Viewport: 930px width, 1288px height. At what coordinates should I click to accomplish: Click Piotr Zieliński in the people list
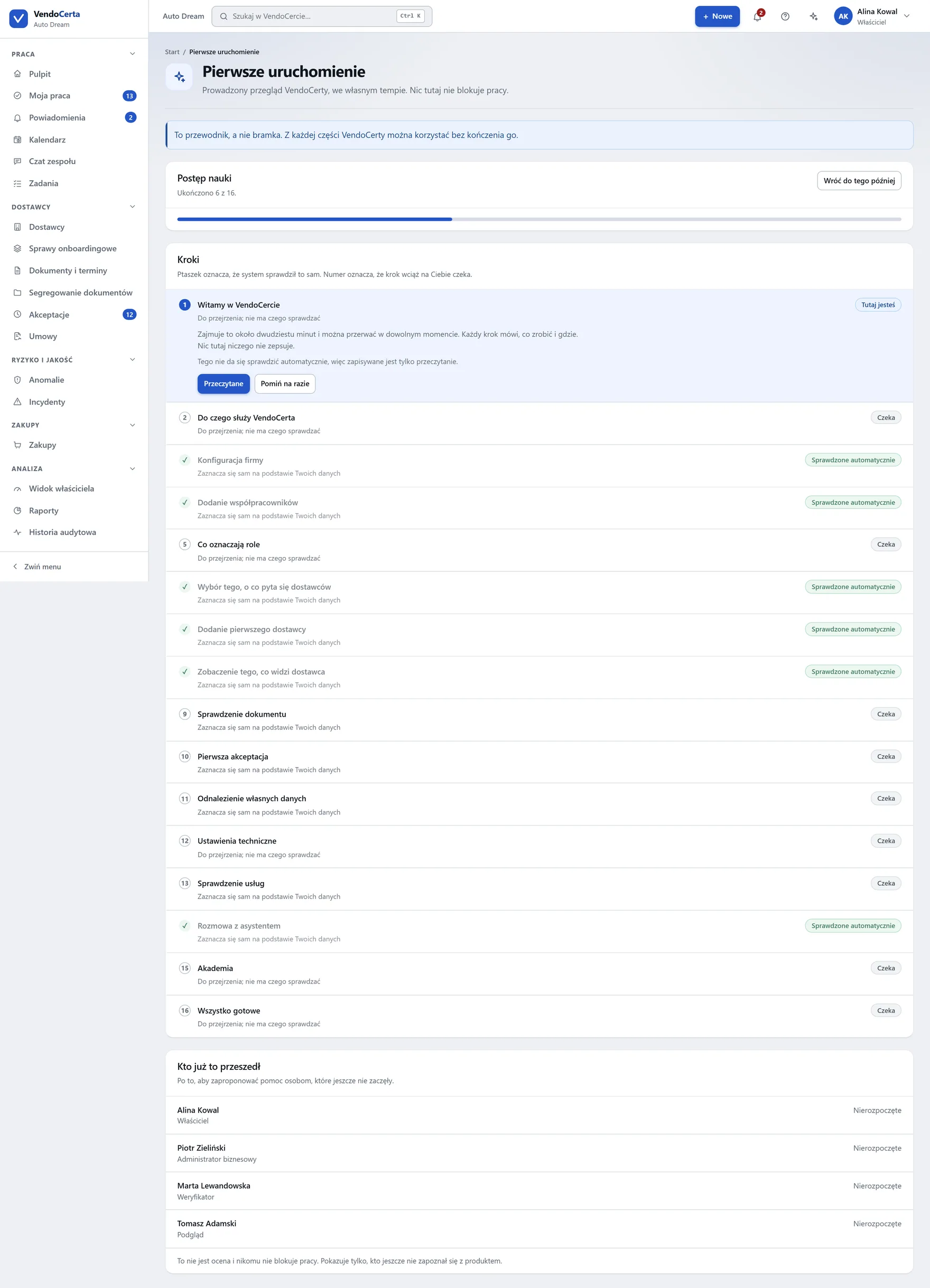click(539, 1153)
